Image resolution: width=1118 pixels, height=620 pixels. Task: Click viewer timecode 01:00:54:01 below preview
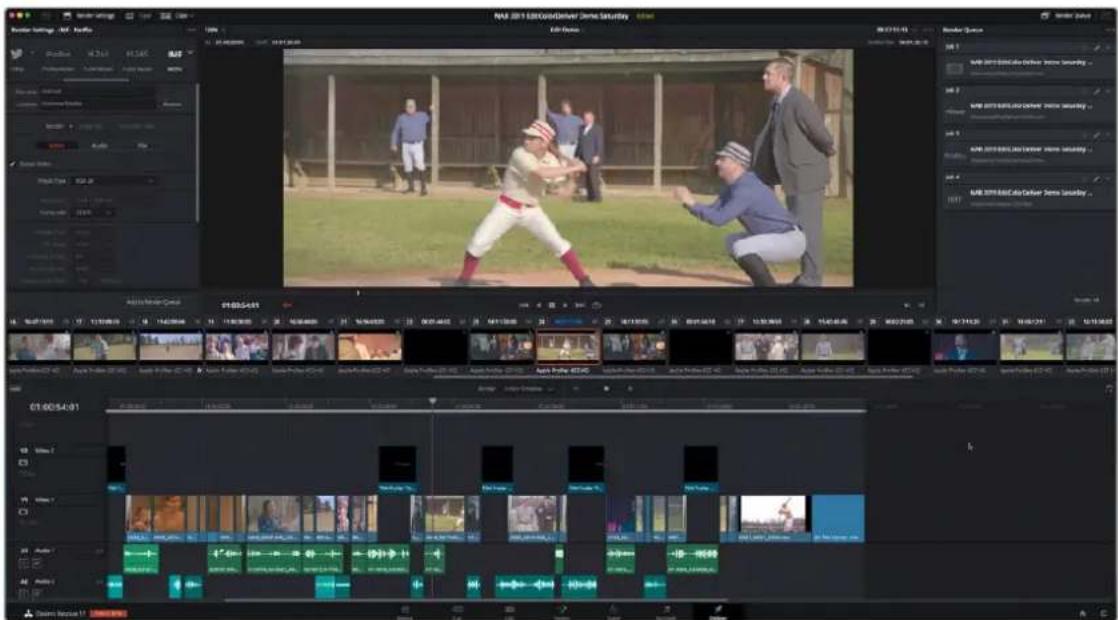click(x=240, y=305)
